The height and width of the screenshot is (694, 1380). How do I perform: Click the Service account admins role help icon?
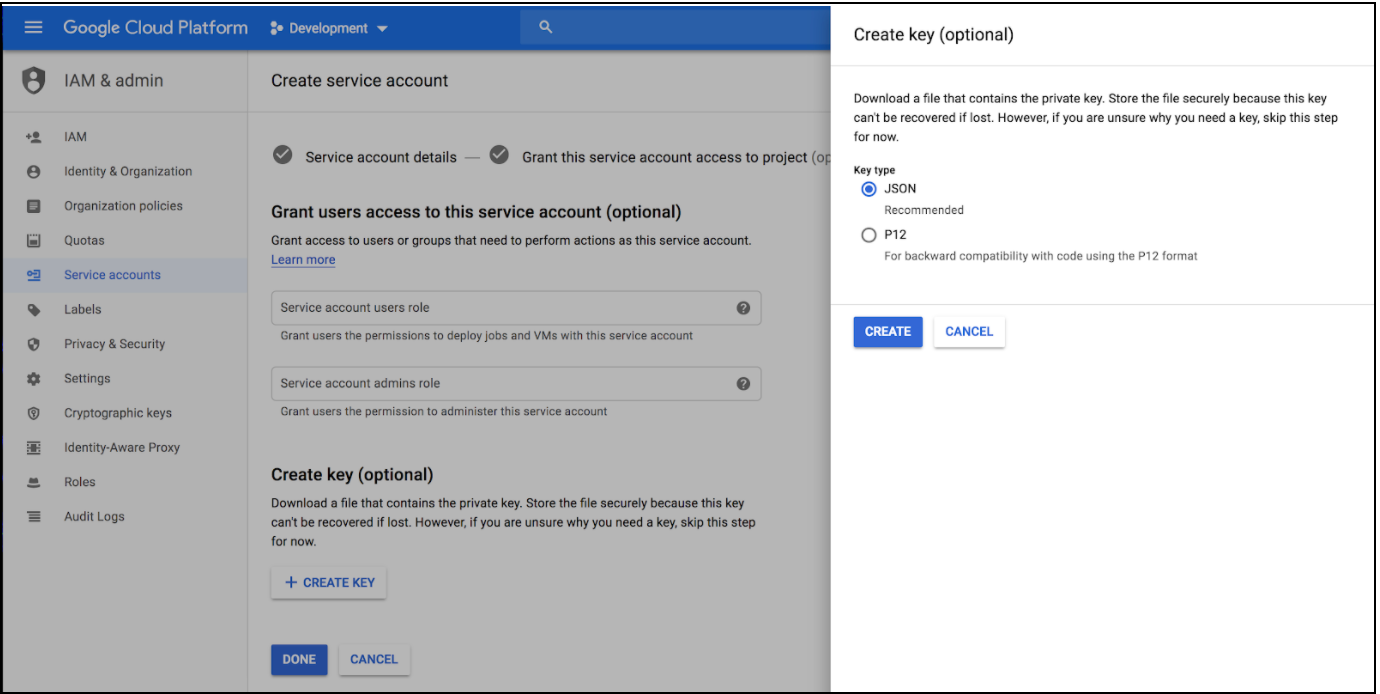click(x=743, y=383)
